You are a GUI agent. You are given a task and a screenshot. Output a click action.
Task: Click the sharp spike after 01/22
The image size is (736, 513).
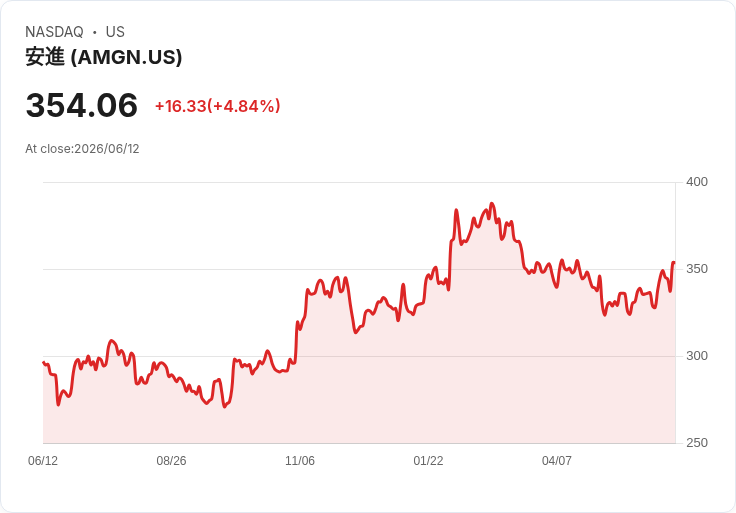point(456,210)
